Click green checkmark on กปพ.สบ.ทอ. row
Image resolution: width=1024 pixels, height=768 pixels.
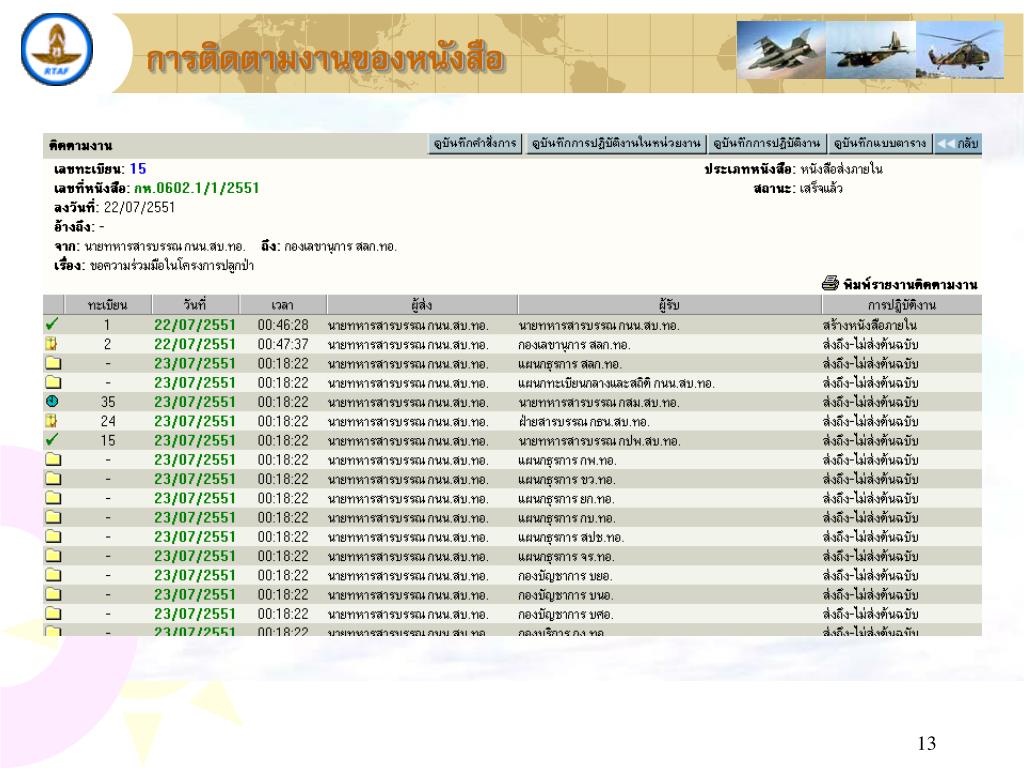tap(52, 440)
